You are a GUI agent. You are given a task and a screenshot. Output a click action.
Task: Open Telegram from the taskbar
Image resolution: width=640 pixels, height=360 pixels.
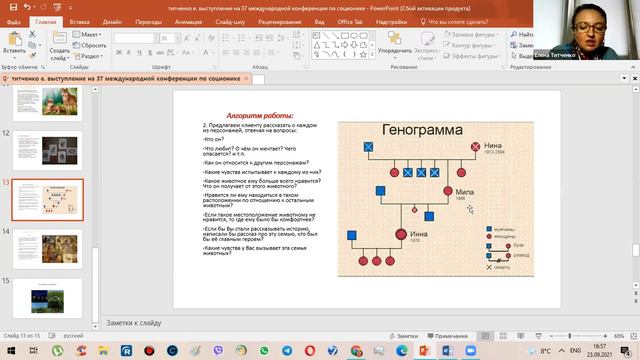(x=287, y=351)
